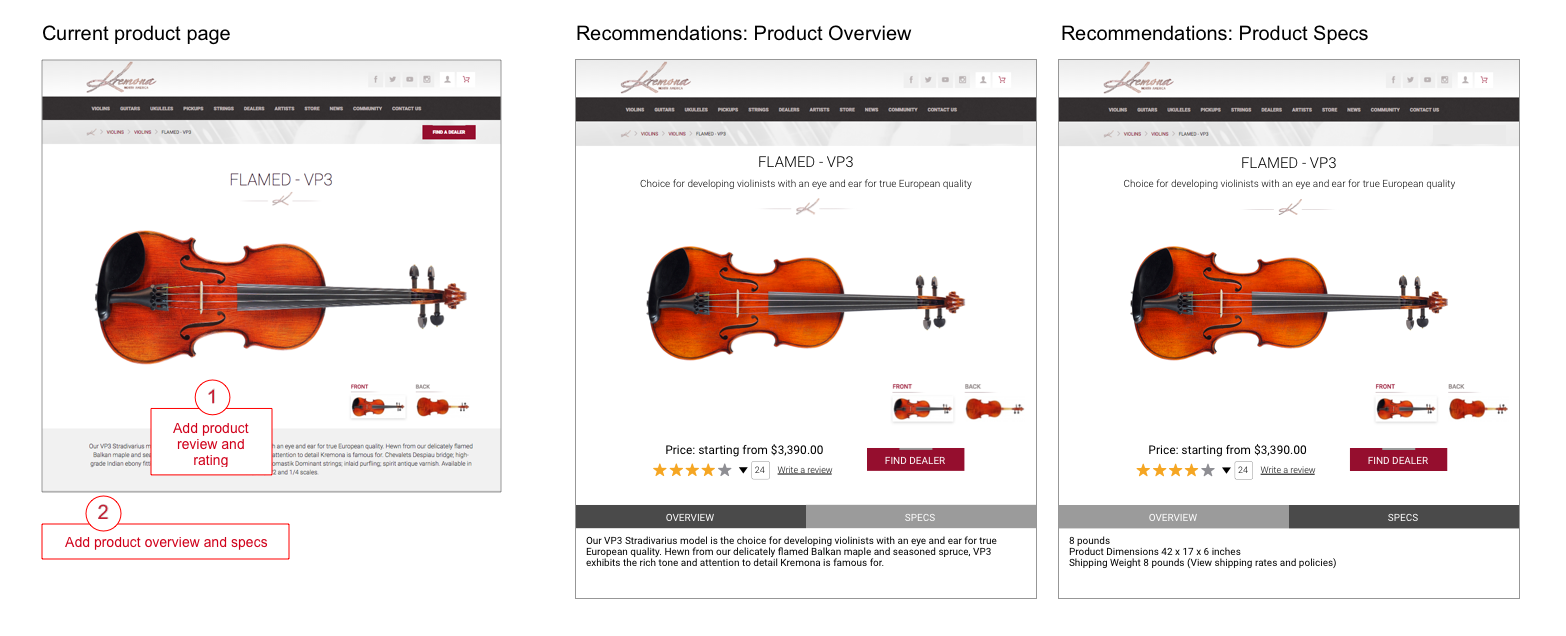1566x636 pixels.
Task: Click FIND A DEALER button on current page
Action: tap(448, 132)
